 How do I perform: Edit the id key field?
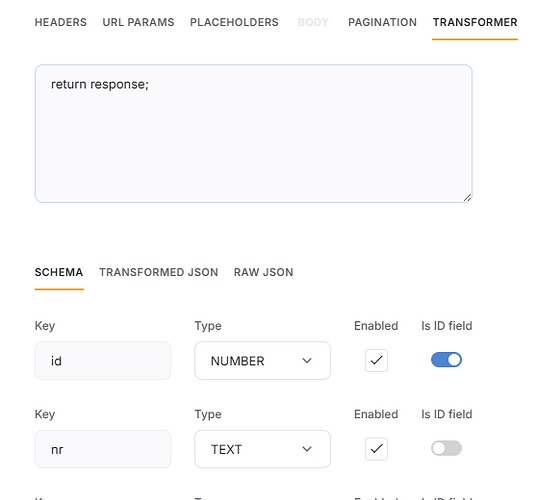[x=103, y=361]
